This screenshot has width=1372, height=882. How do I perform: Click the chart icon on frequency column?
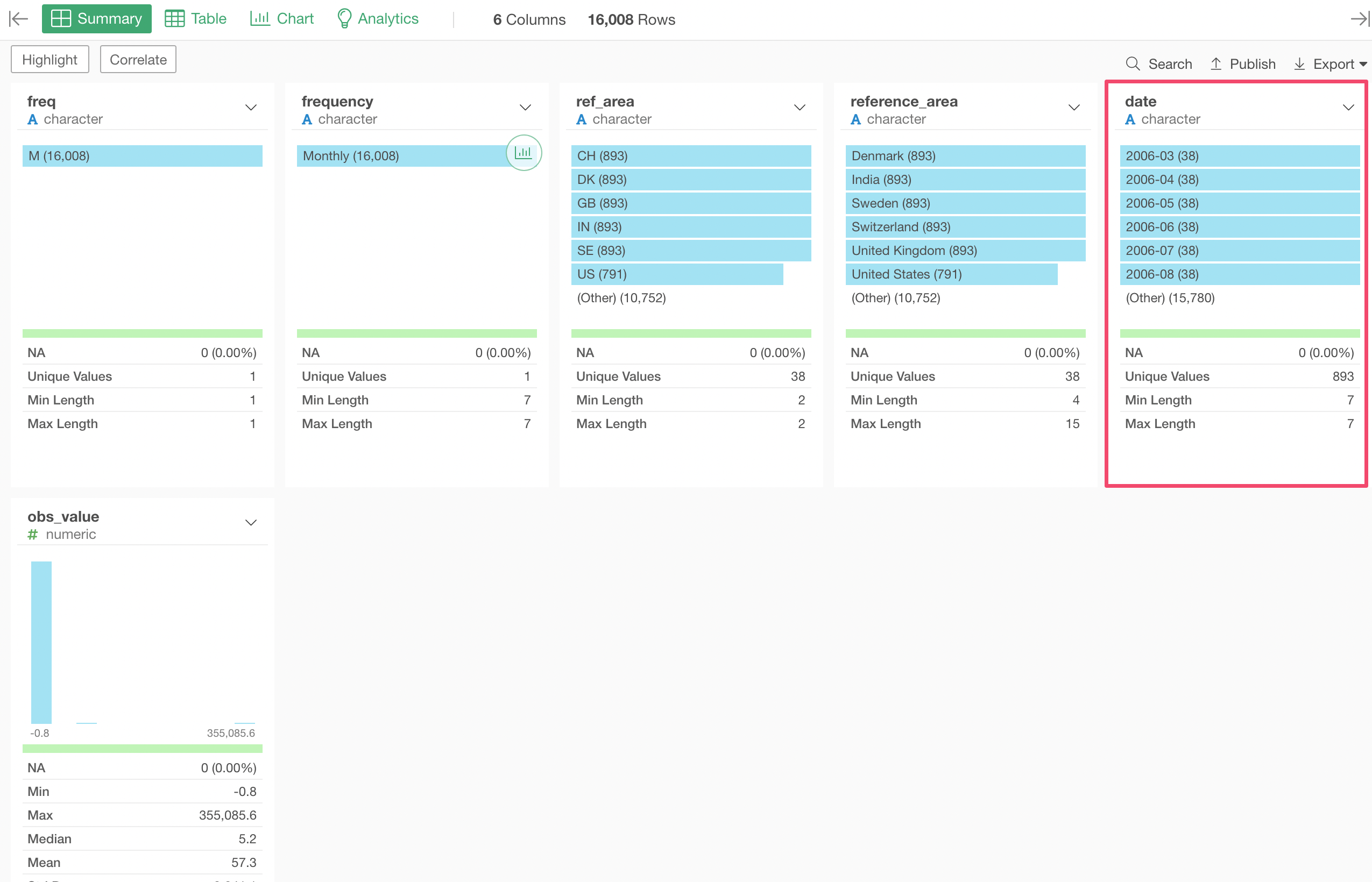tap(523, 152)
